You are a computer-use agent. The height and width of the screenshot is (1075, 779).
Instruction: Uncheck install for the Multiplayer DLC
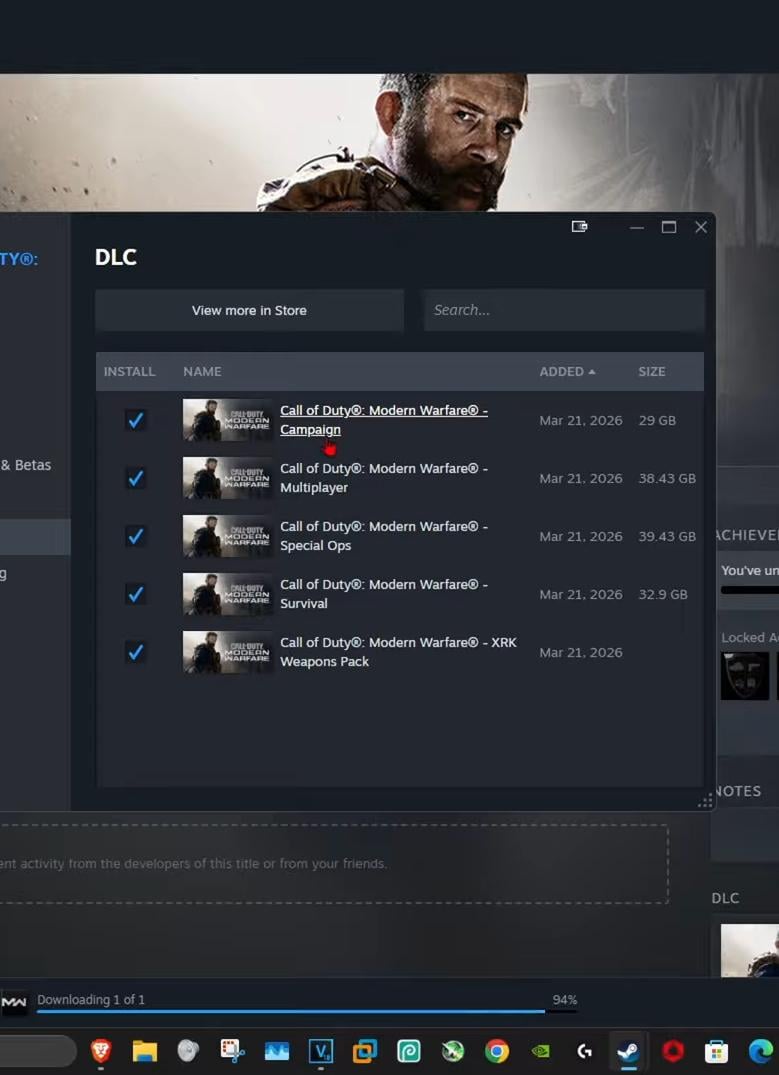tap(135, 478)
